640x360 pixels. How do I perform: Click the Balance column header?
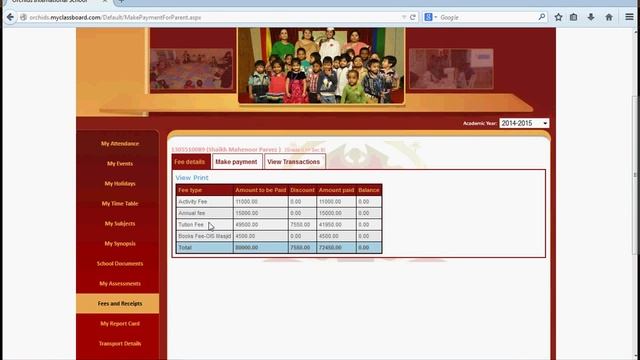(x=369, y=190)
